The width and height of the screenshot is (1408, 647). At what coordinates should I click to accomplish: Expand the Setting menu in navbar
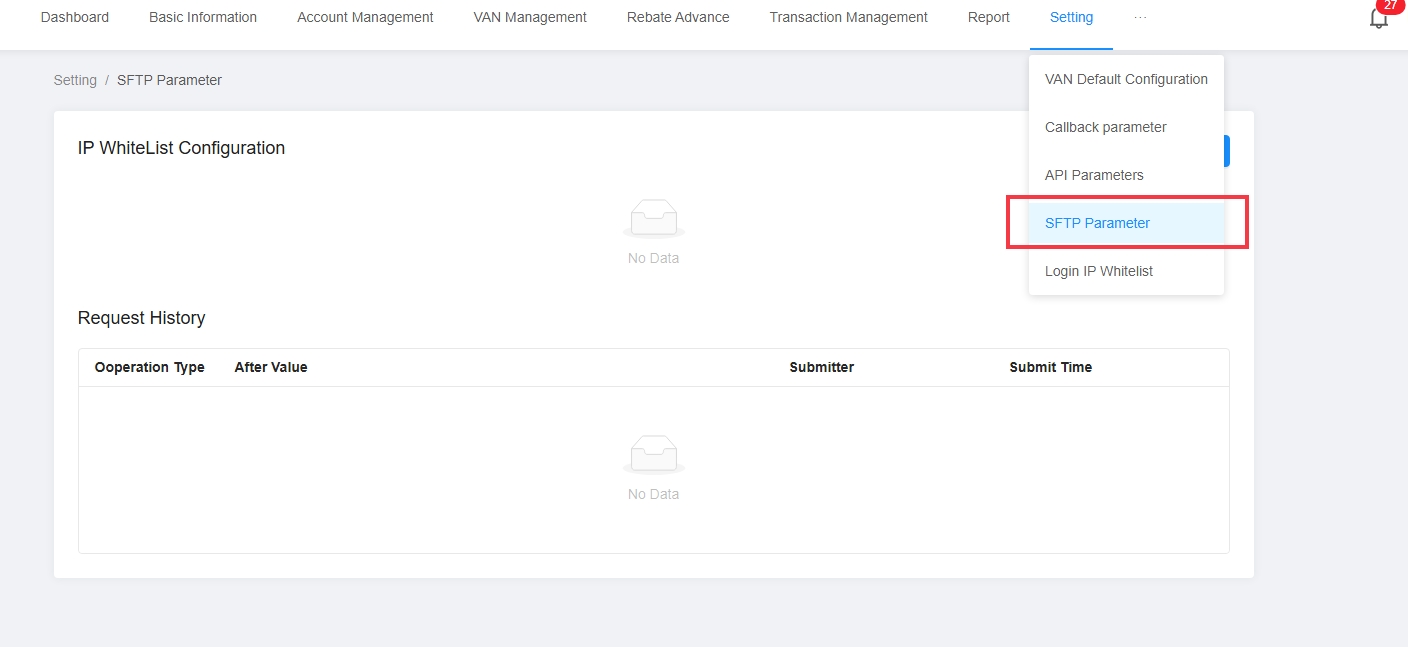pos(1071,17)
